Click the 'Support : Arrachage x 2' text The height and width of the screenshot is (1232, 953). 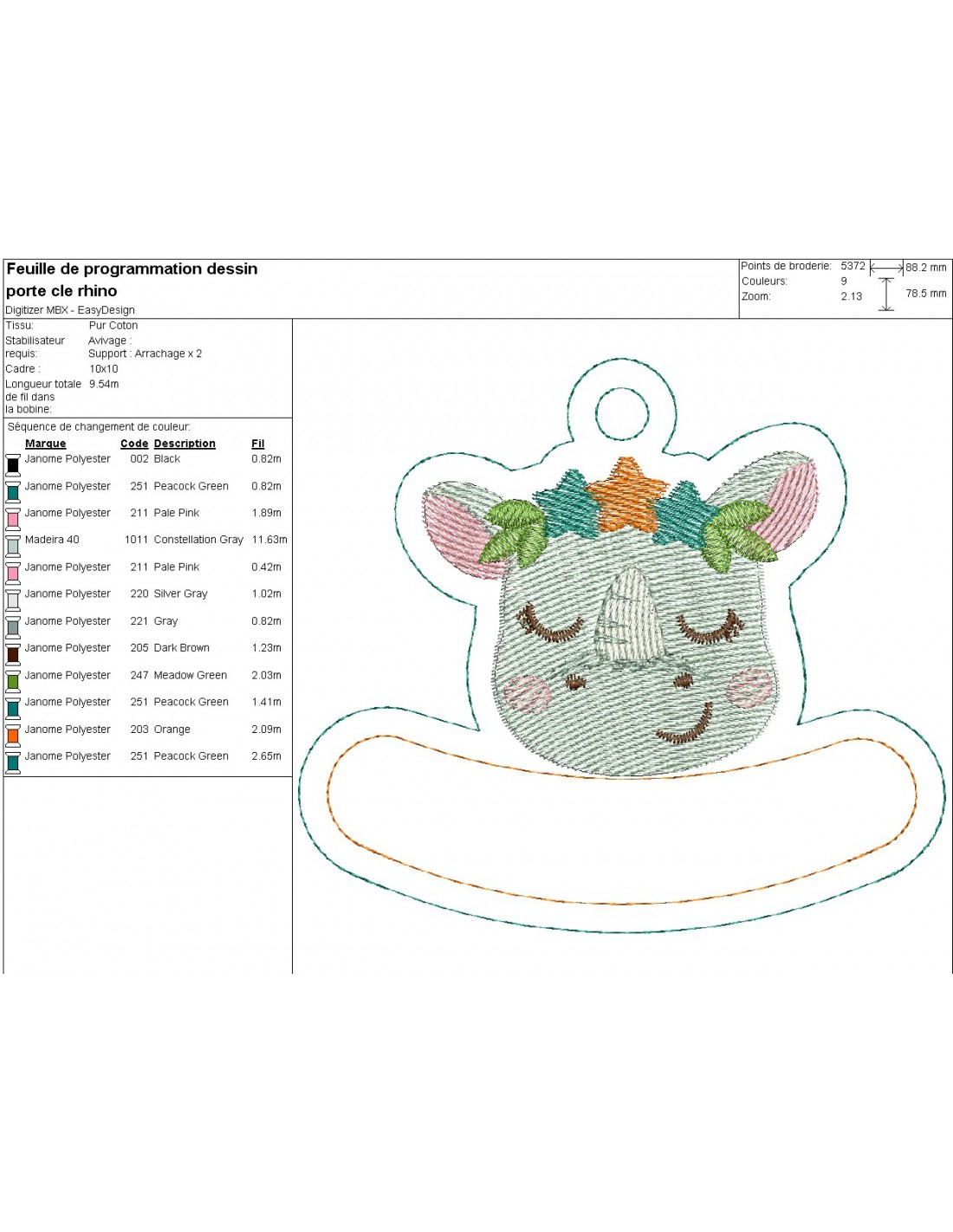(145, 353)
